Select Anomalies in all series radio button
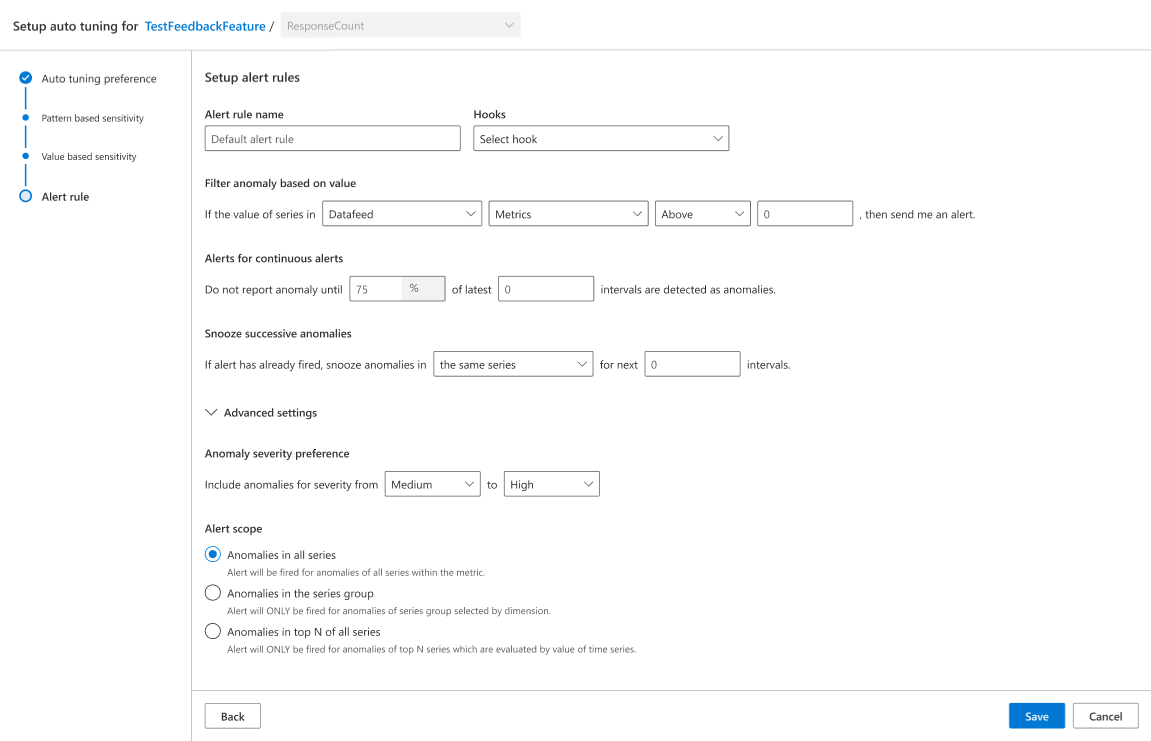The image size is (1151, 741). pos(213,555)
